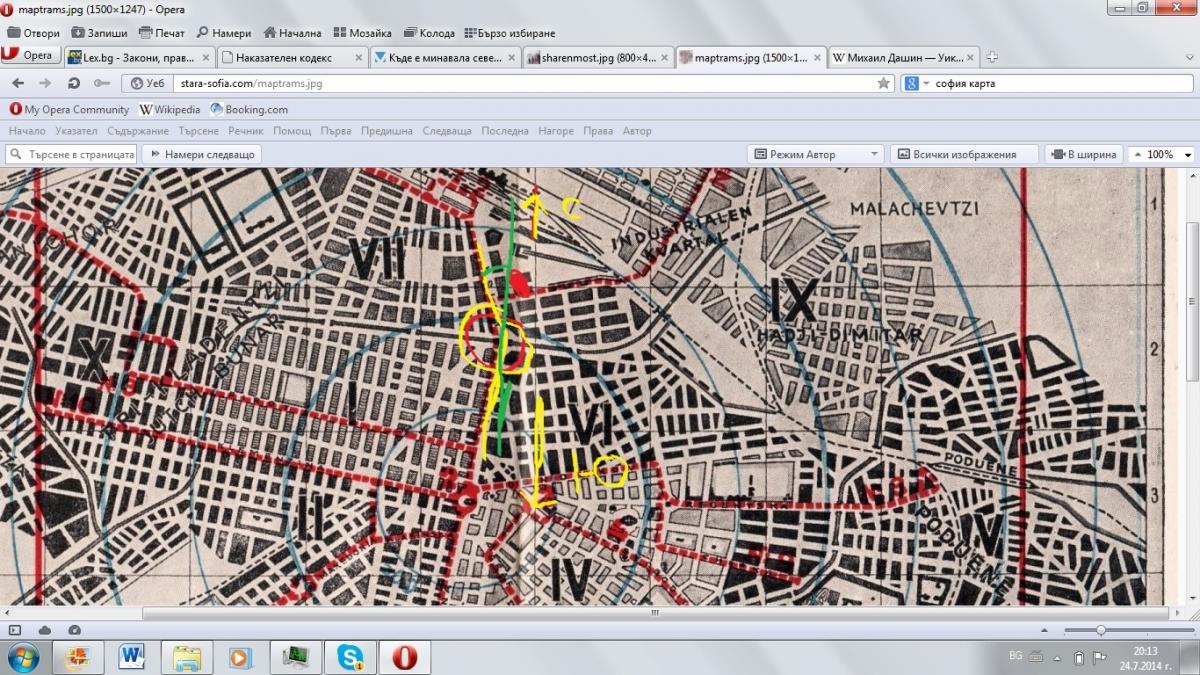This screenshot has width=1200, height=675.
Task: Click the Opera Turbo status bar icon
Action: (x=75, y=630)
